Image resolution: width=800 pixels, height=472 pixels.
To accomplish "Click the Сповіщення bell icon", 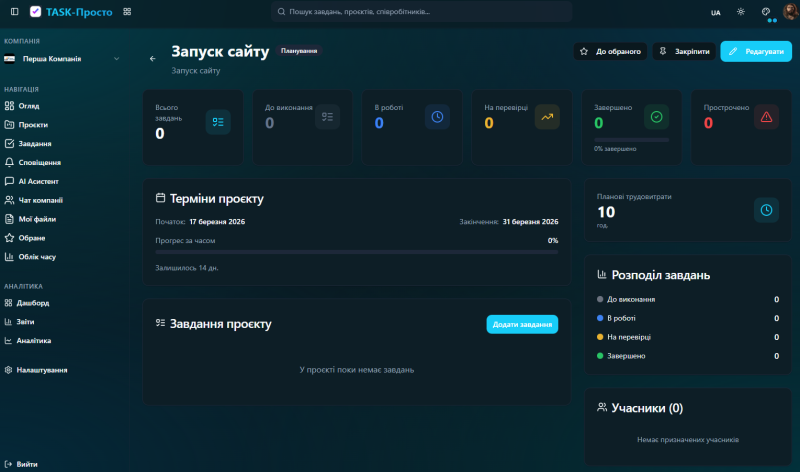I will tap(10, 162).
